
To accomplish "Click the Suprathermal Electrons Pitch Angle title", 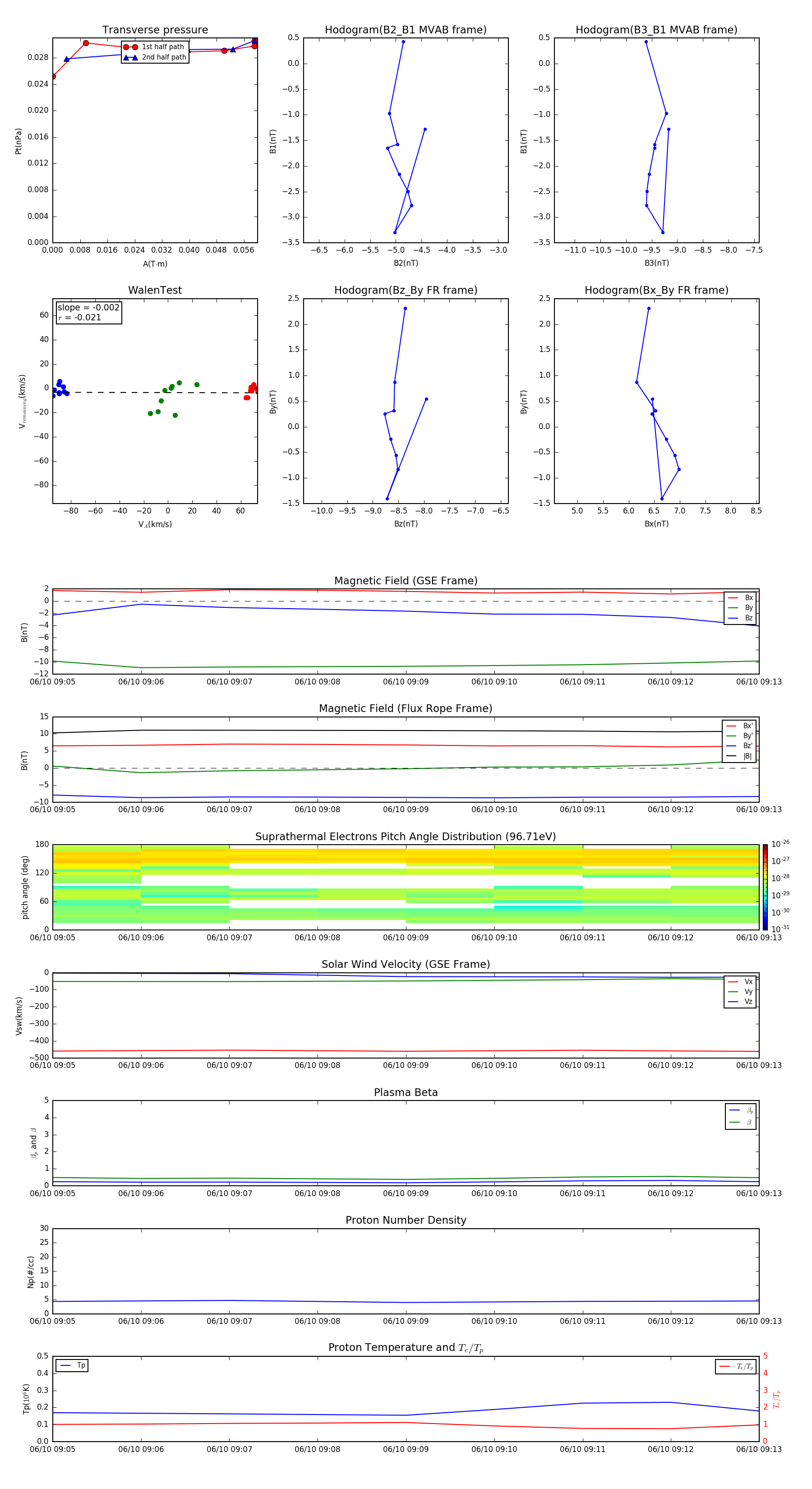I will click(x=406, y=837).
